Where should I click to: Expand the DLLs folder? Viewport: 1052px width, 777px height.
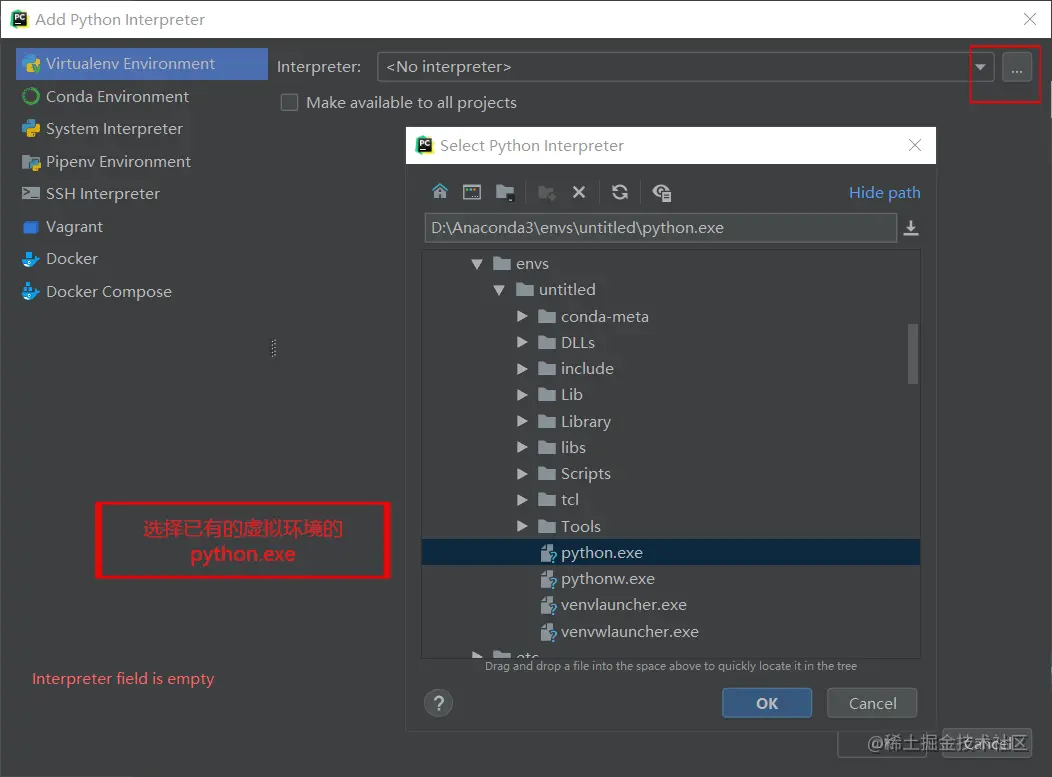[522, 342]
